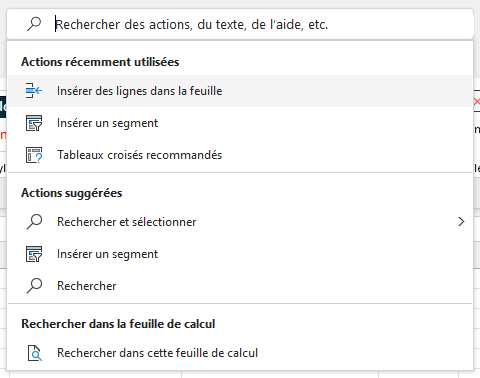Click the magnifier icon in the search box

click(34, 24)
